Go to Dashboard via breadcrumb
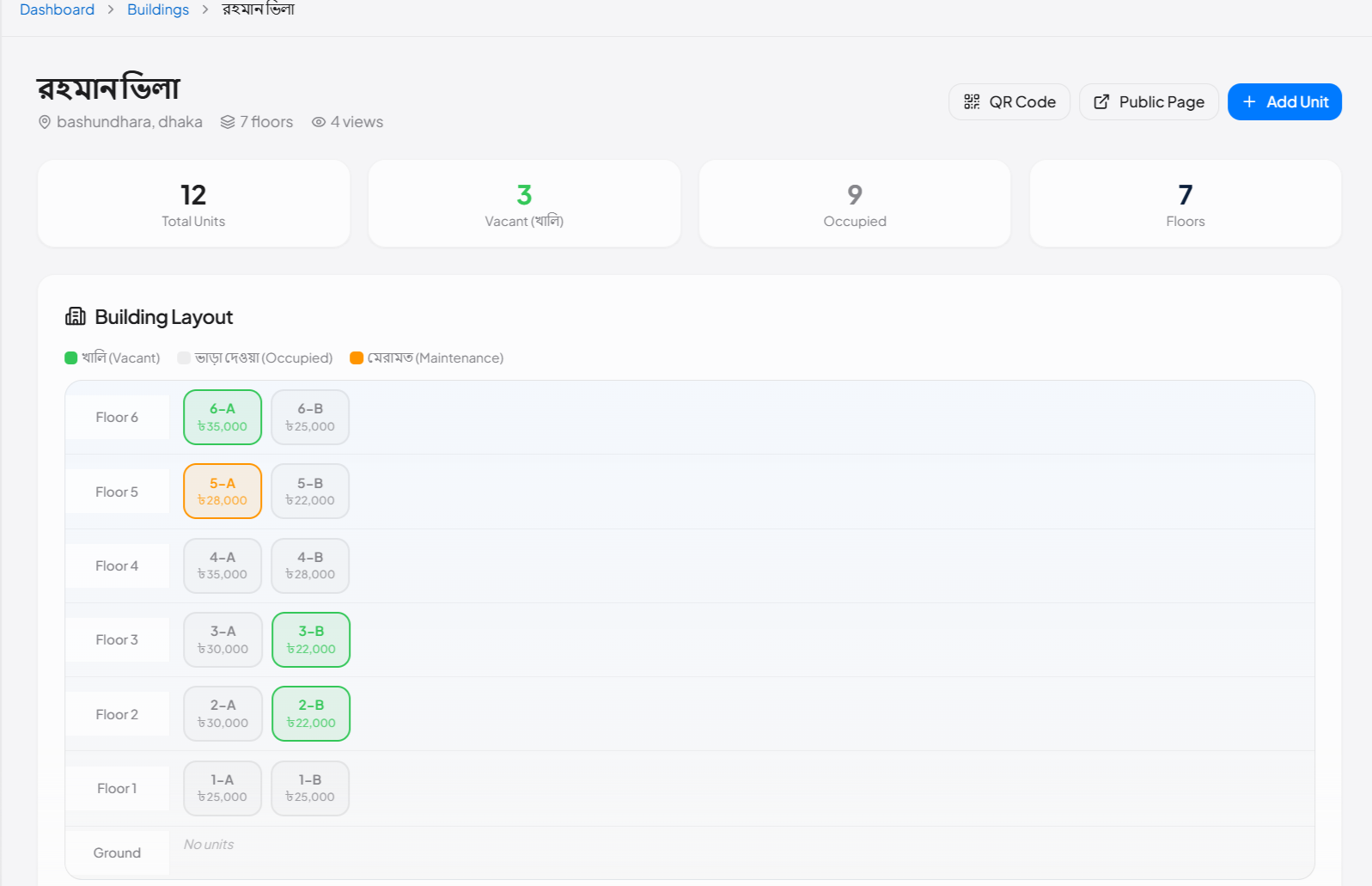Image resolution: width=1372 pixels, height=886 pixels. click(x=57, y=9)
